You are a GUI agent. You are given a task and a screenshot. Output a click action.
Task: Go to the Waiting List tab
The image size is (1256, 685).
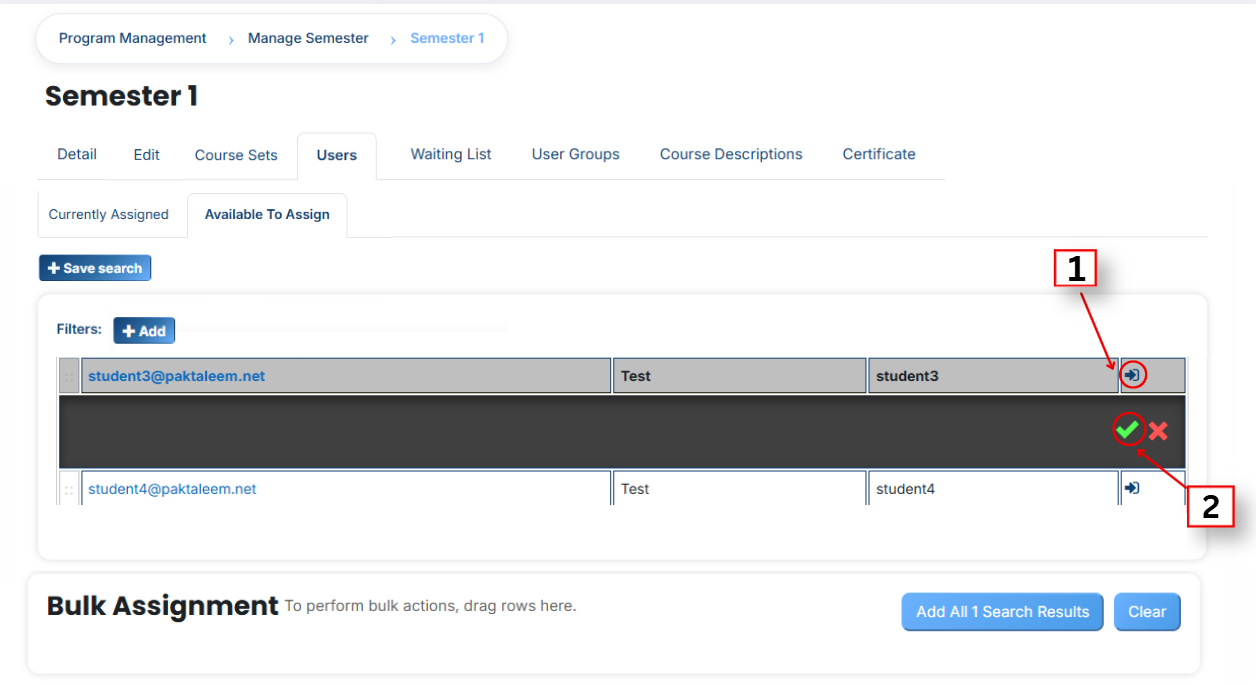(451, 154)
